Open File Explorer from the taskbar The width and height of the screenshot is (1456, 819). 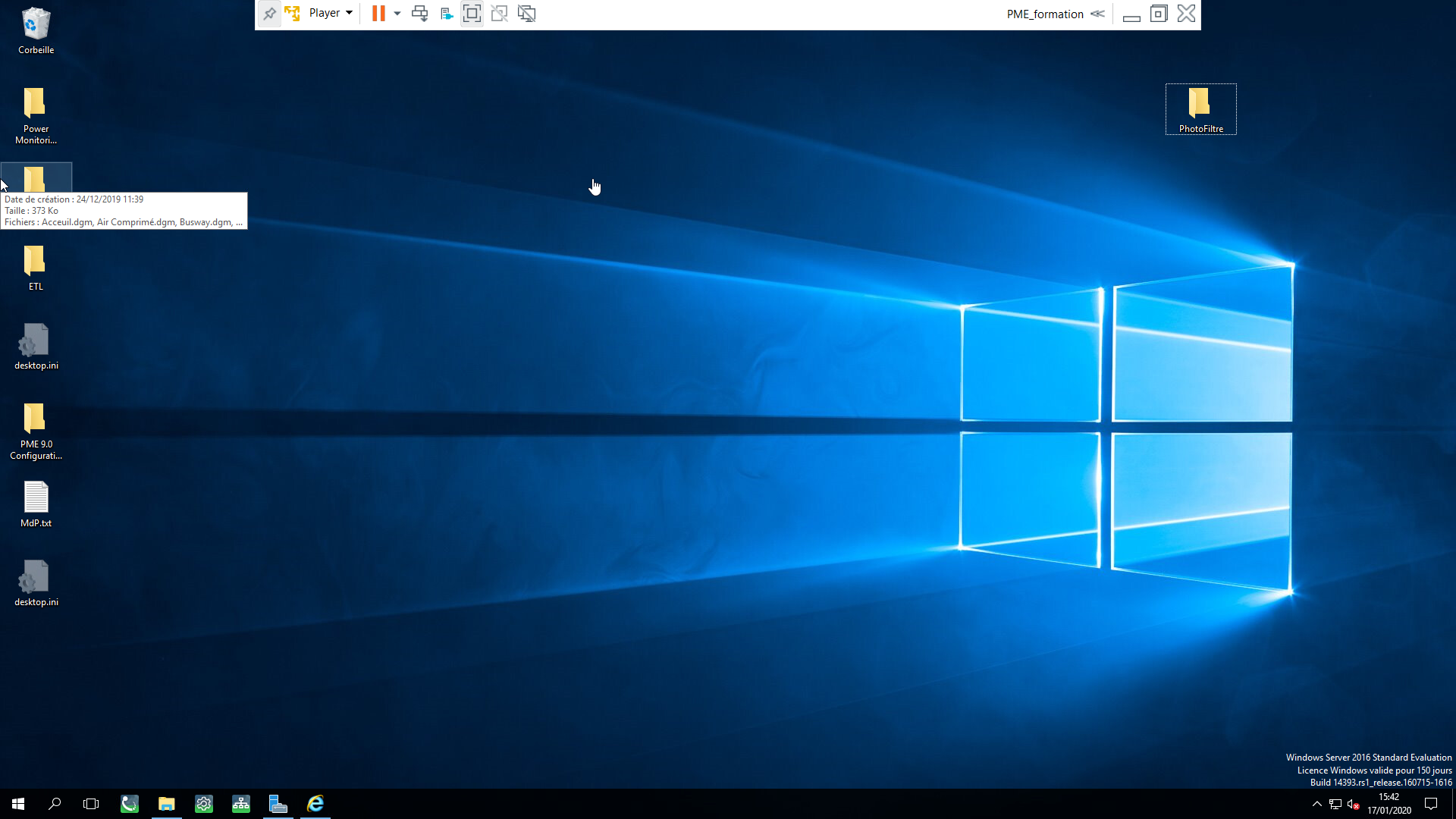(x=167, y=804)
